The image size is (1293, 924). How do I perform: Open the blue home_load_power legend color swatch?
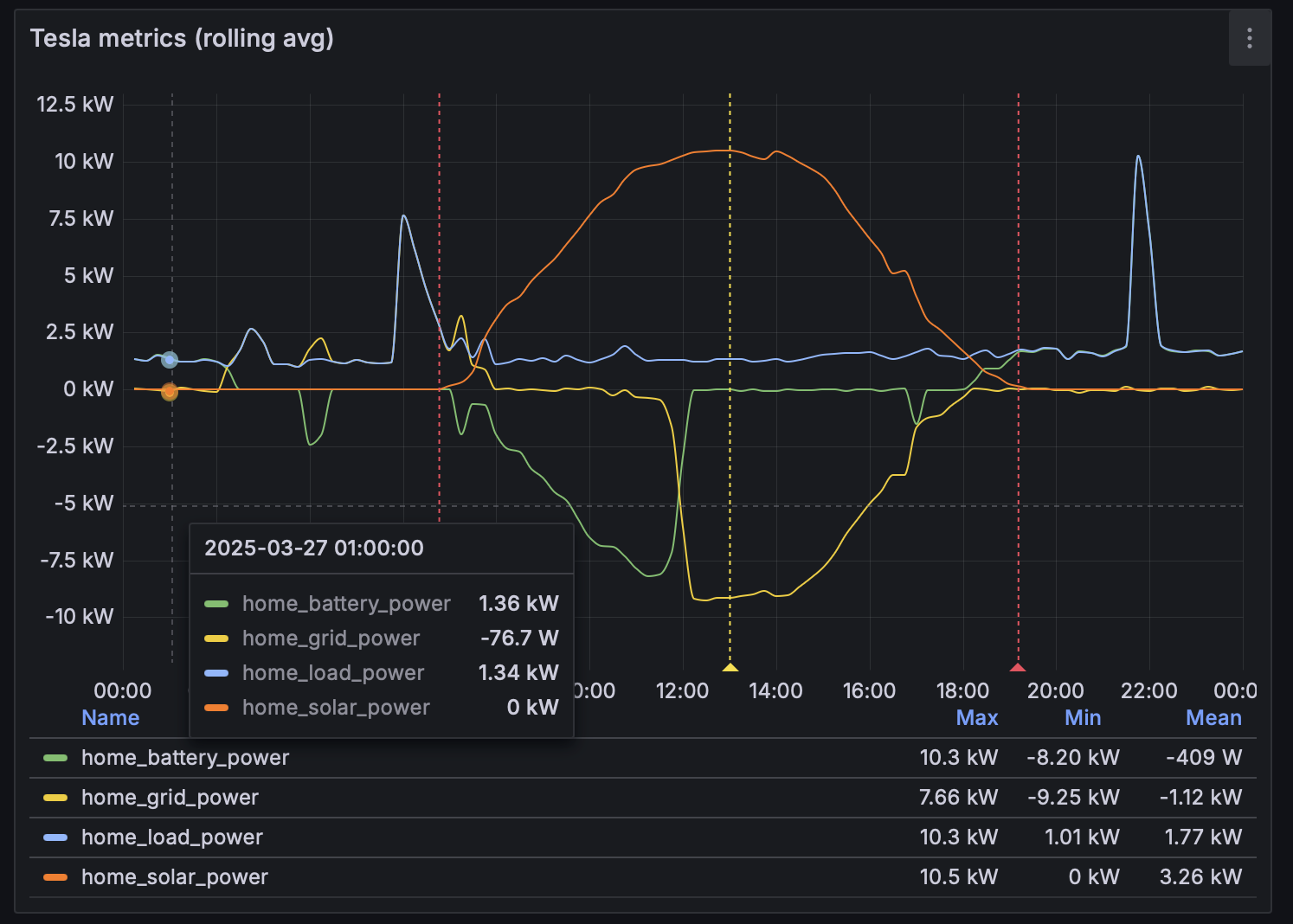coord(55,837)
